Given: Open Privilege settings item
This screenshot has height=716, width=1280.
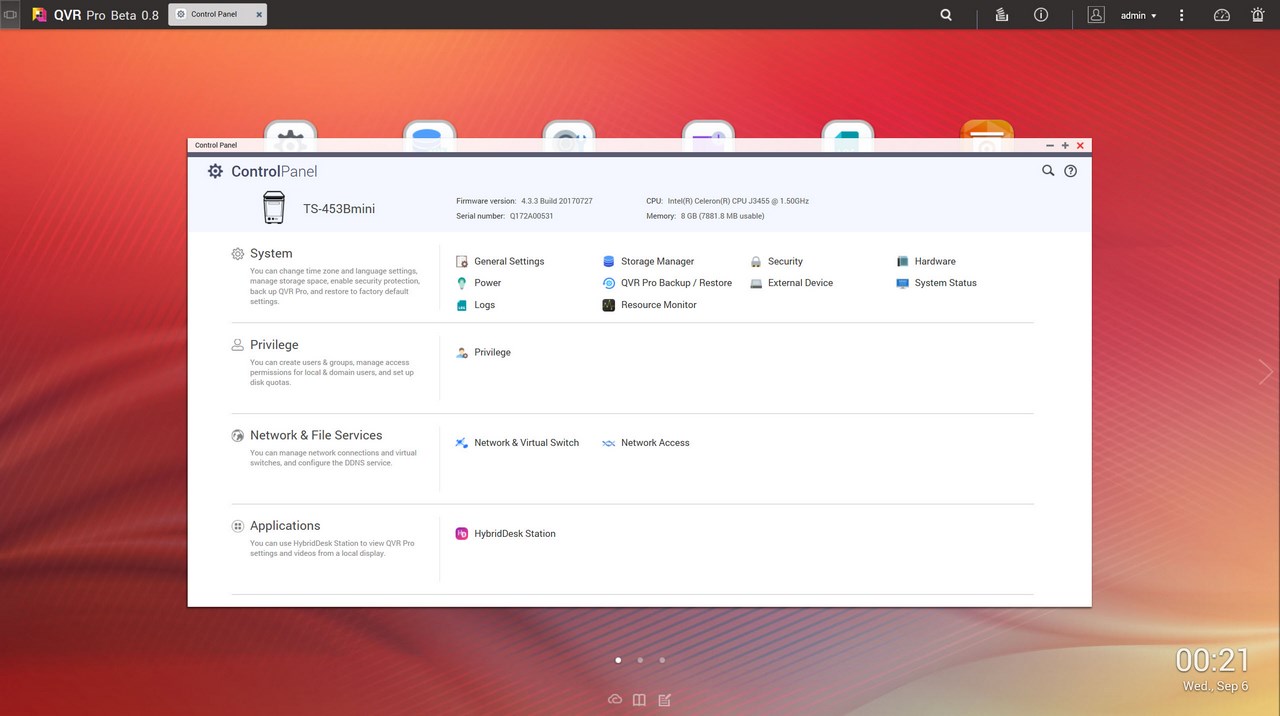Looking at the screenshot, I should pos(483,352).
